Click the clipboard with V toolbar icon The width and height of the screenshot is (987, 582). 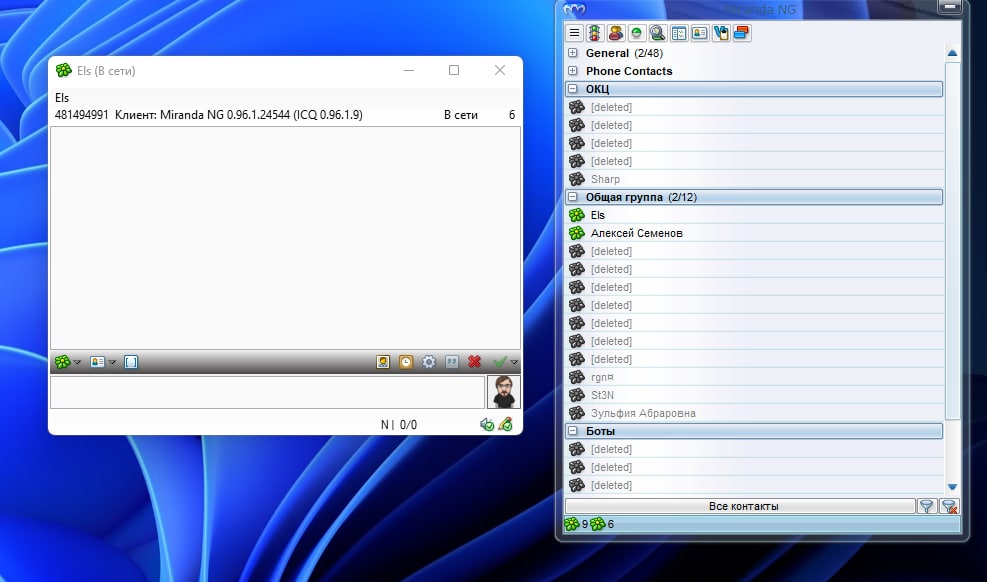(721, 33)
